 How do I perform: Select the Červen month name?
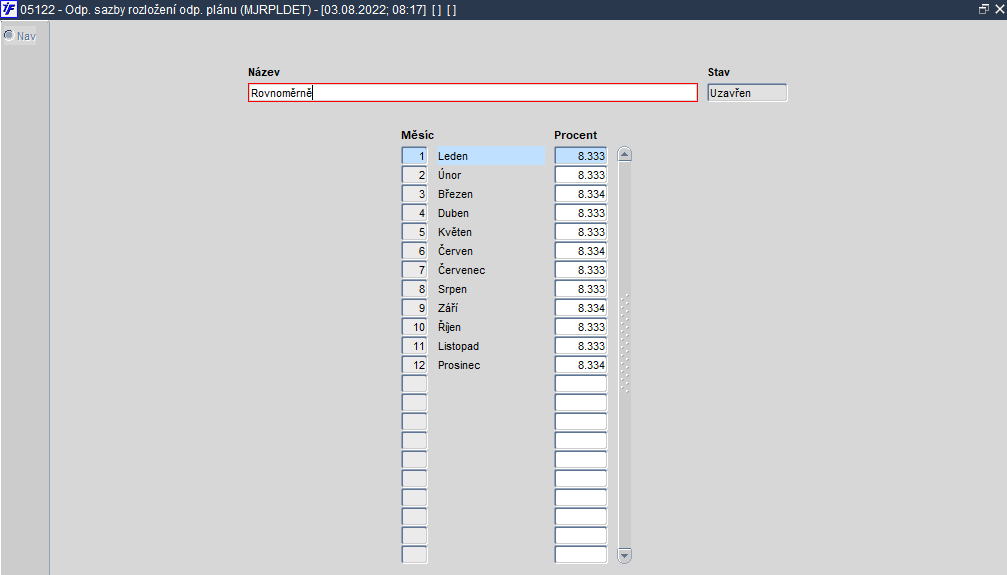455,251
